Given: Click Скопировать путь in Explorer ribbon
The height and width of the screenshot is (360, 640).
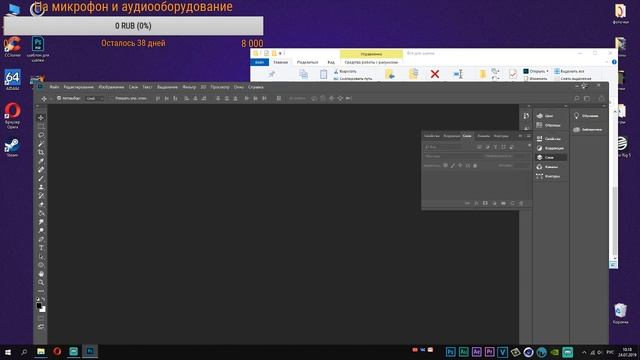Looking at the screenshot, I should [x=353, y=78].
